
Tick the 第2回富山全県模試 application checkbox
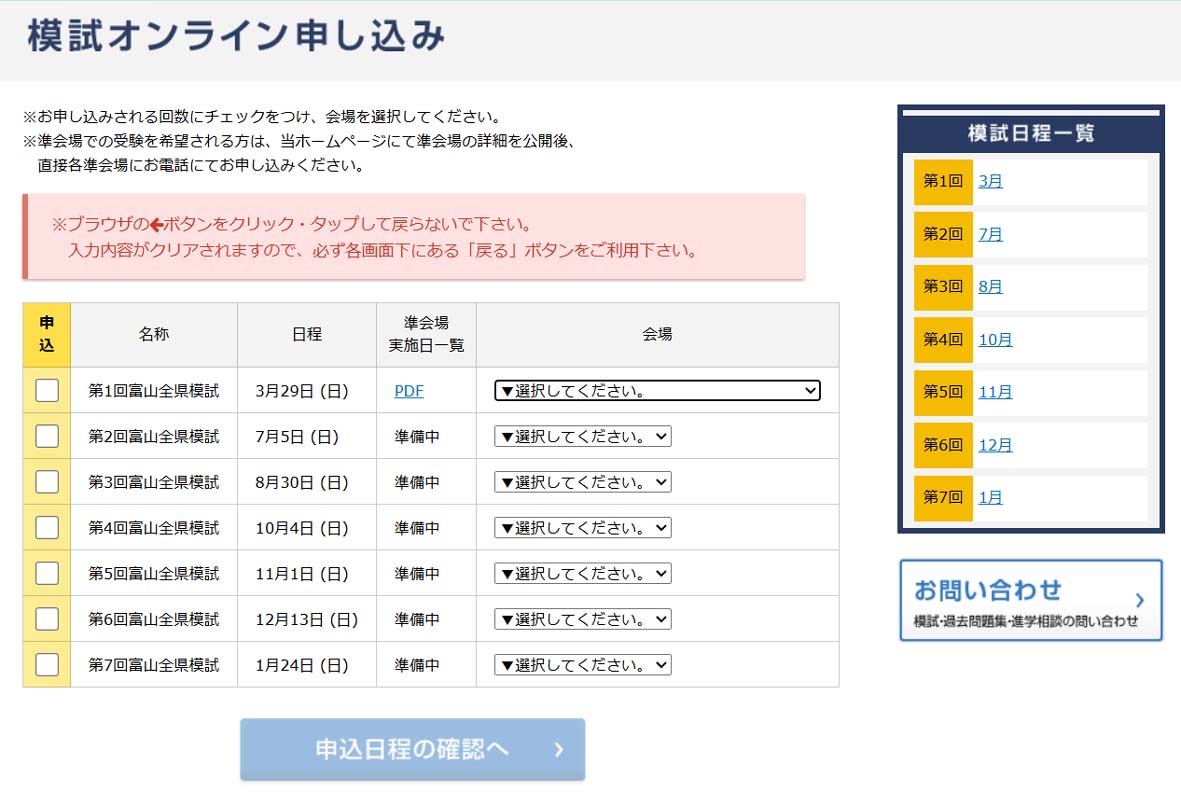tap(47, 436)
